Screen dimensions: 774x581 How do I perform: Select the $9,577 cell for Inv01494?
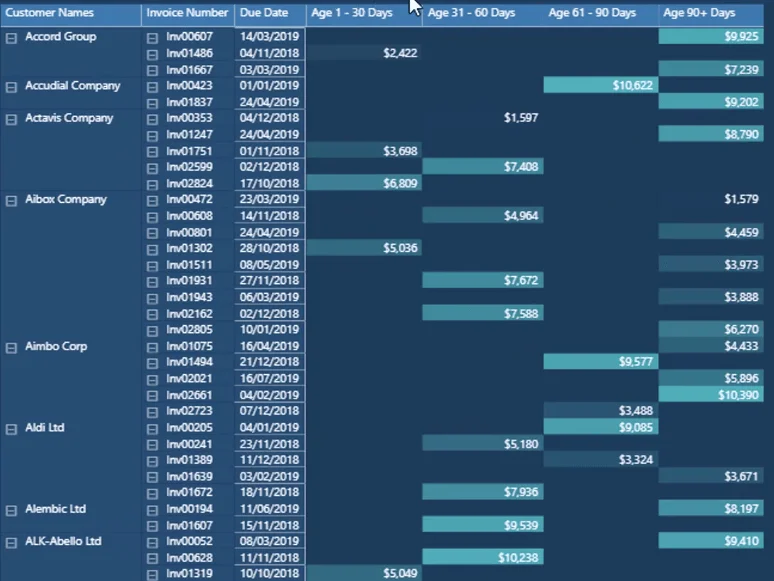click(x=601, y=362)
